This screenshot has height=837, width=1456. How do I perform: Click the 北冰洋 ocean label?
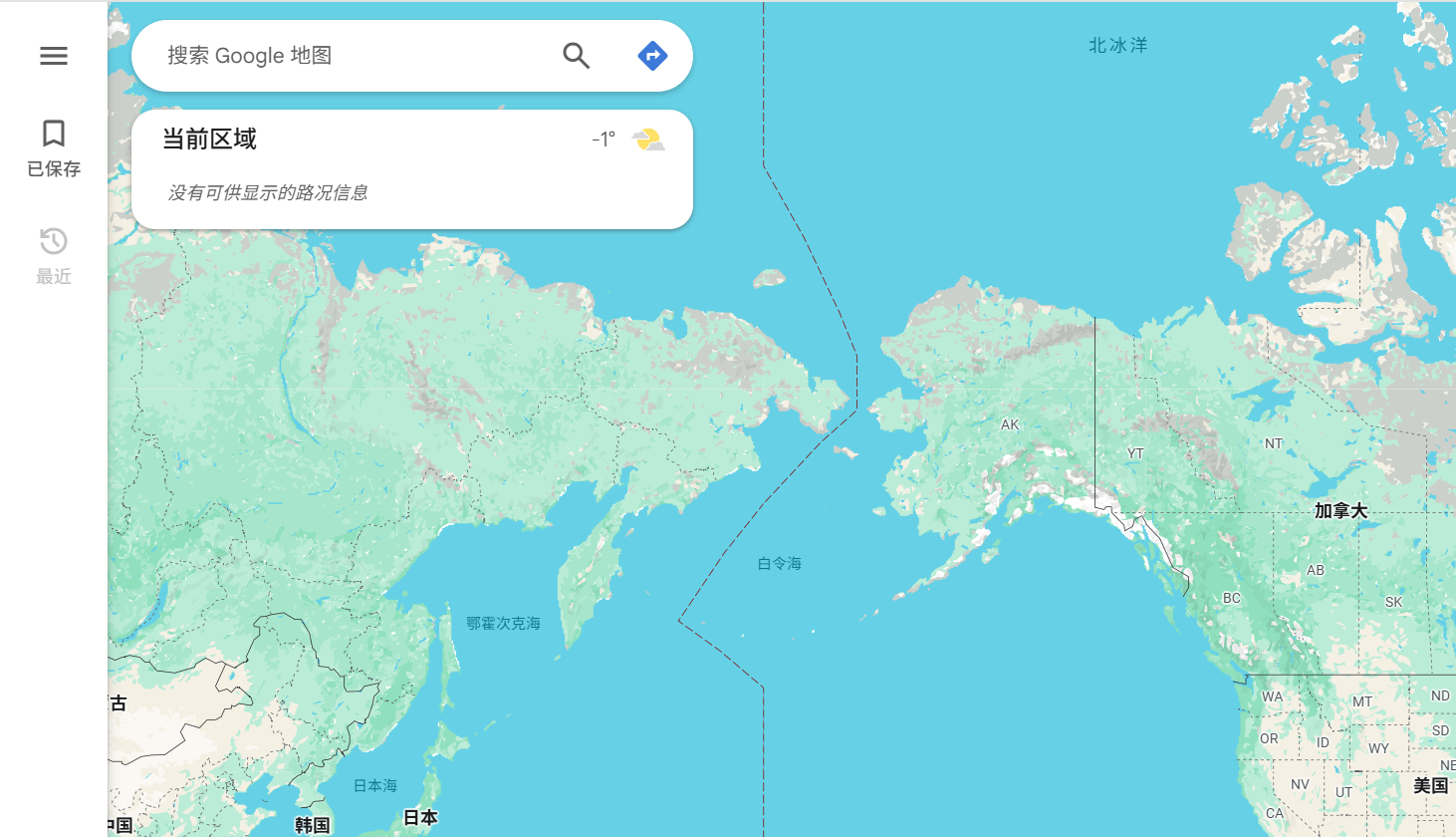1118,45
